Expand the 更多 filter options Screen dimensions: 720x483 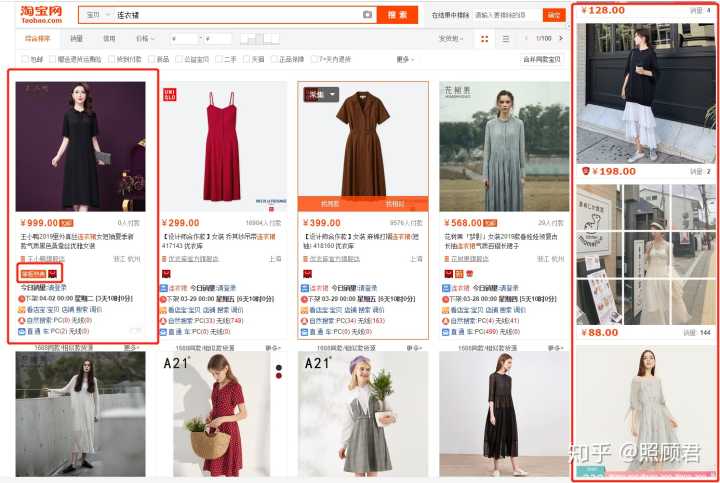click(x=404, y=59)
